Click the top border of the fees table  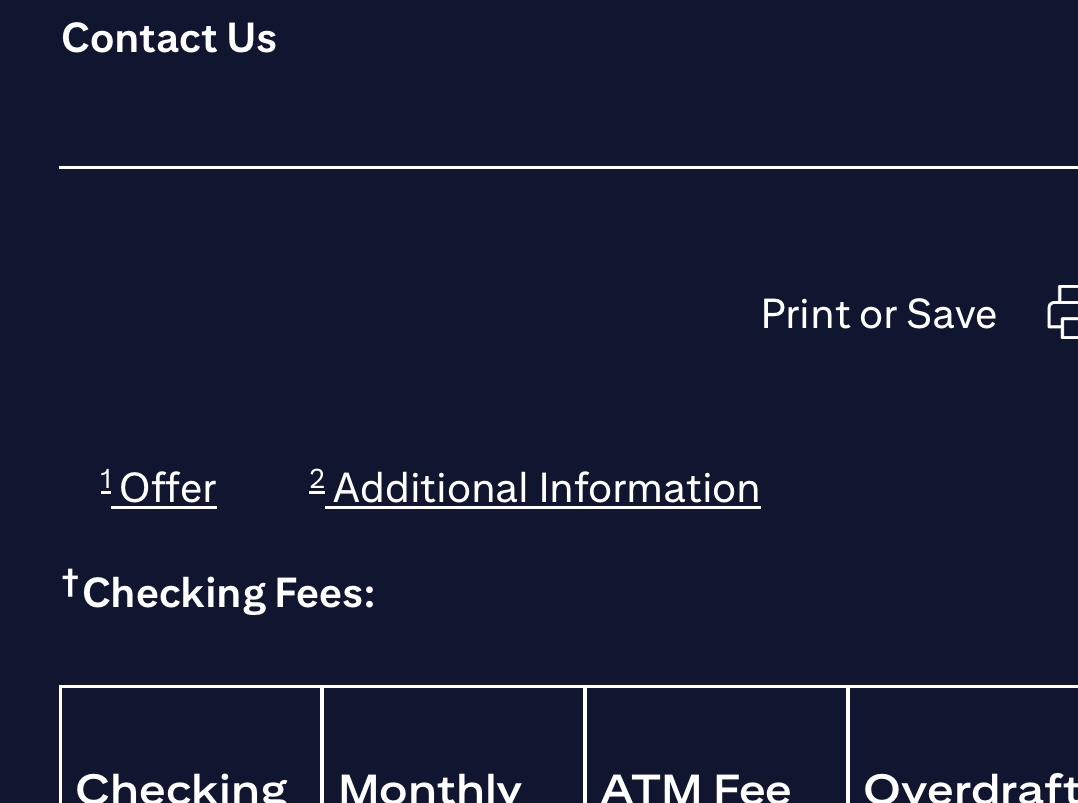coord(568,687)
